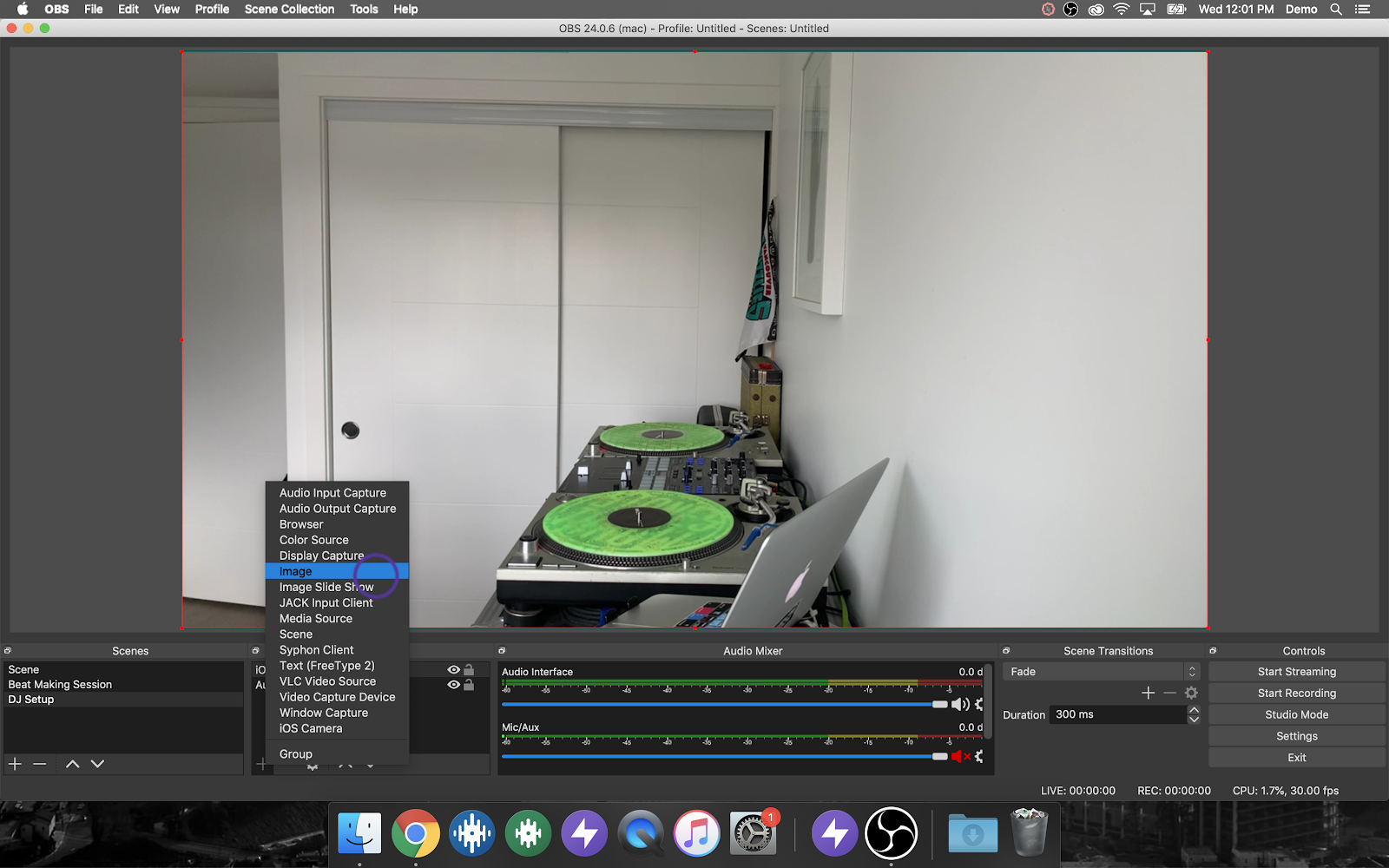1389x868 pixels.
Task: Open QuickTime Player from the Dock
Action: point(641,833)
